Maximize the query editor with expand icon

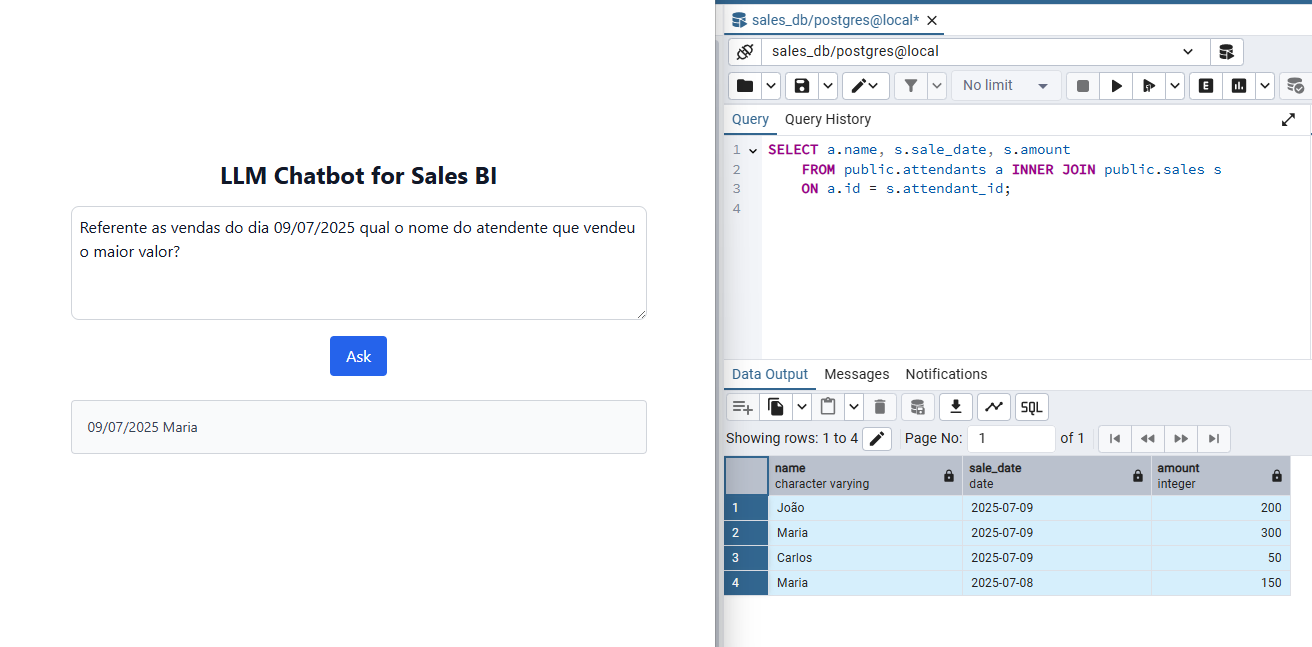coord(1288,119)
